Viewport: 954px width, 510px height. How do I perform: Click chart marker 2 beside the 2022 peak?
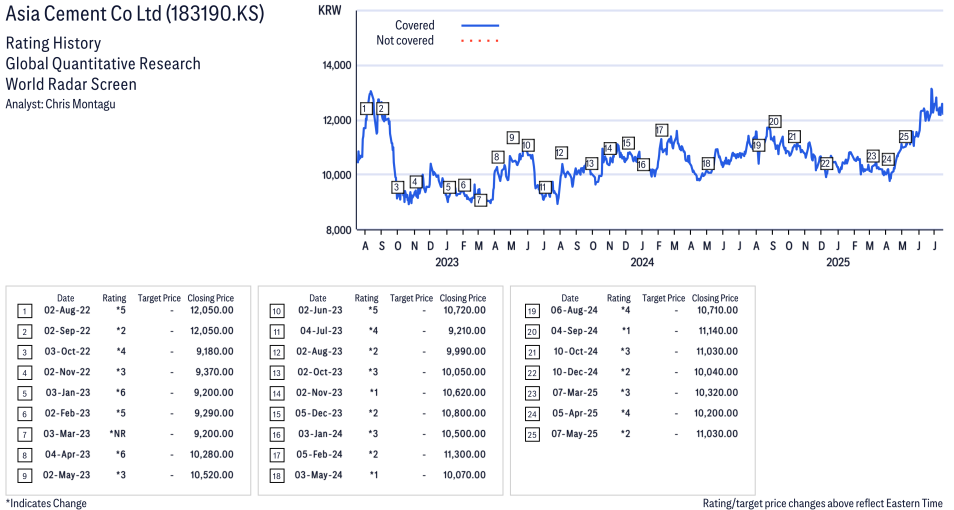coord(381,109)
